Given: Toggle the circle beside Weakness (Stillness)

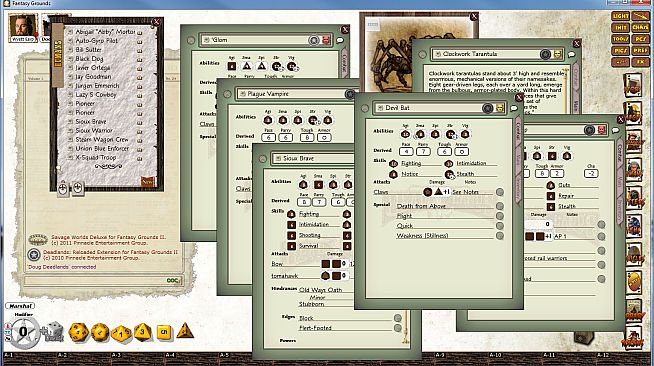Looking at the screenshot, I should click(500, 236).
